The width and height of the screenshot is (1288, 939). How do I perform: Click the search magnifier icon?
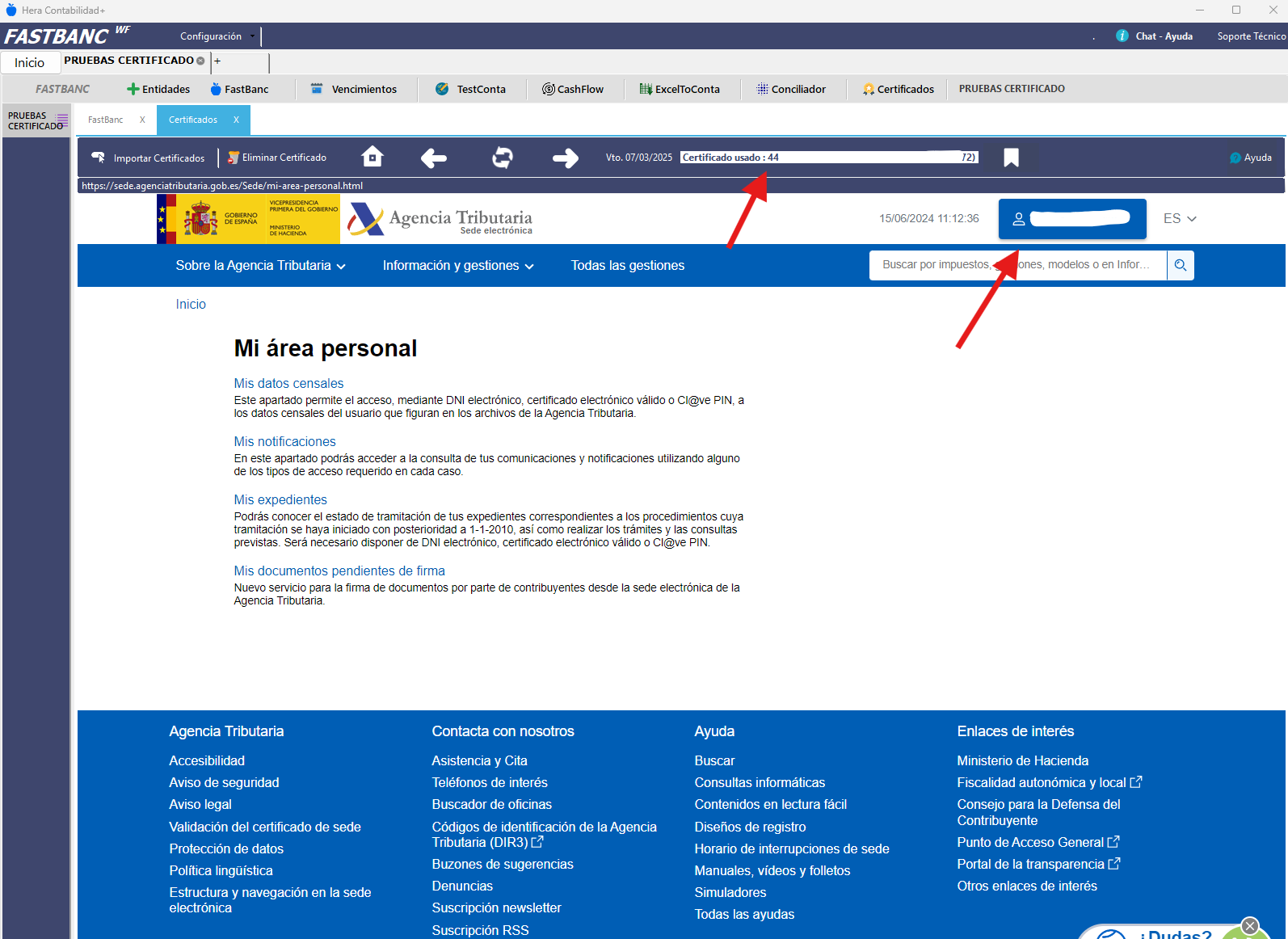pyautogui.click(x=1181, y=265)
